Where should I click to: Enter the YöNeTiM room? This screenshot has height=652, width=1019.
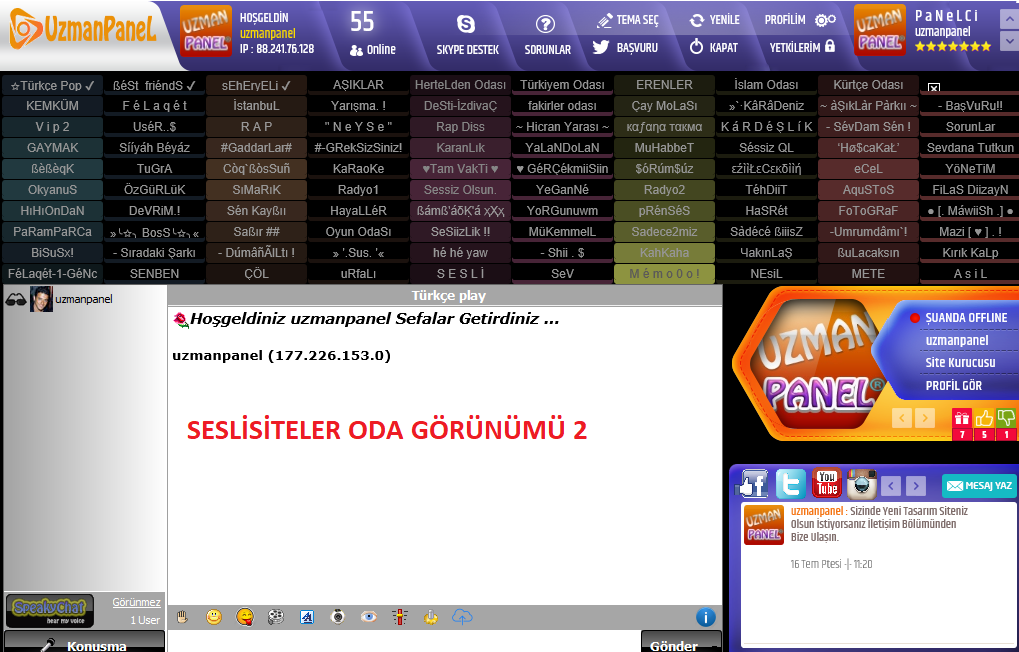coord(970,169)
